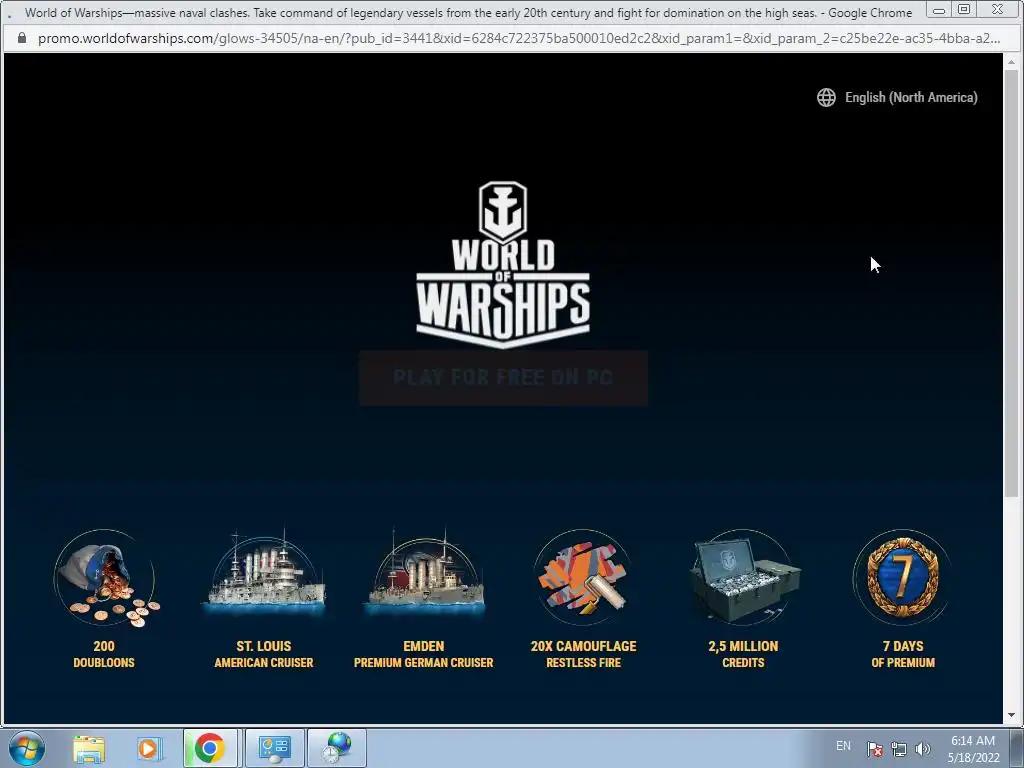Image resolution: width=1024 pixels, height=768 pixels.
Task: Click the EN language indicator in tray
Action: (x=843, y=746)
